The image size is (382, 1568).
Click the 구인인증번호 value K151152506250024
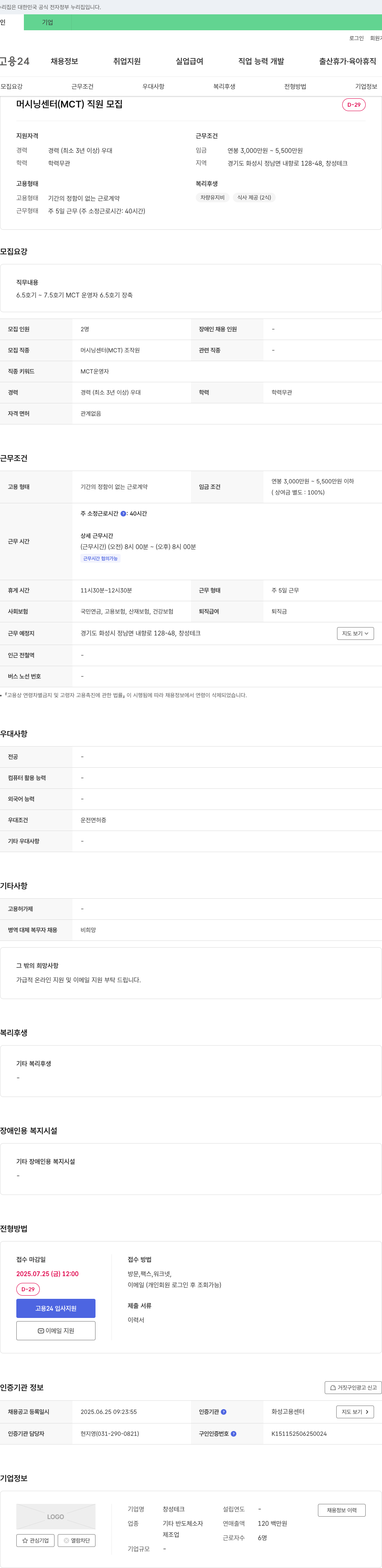tap(299, 1434)
